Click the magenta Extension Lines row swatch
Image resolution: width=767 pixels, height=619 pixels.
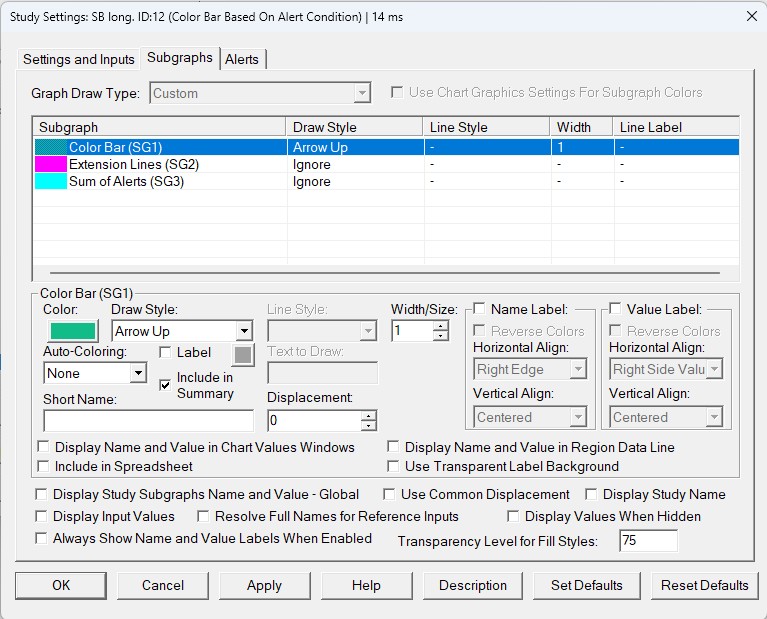(51, 164)
